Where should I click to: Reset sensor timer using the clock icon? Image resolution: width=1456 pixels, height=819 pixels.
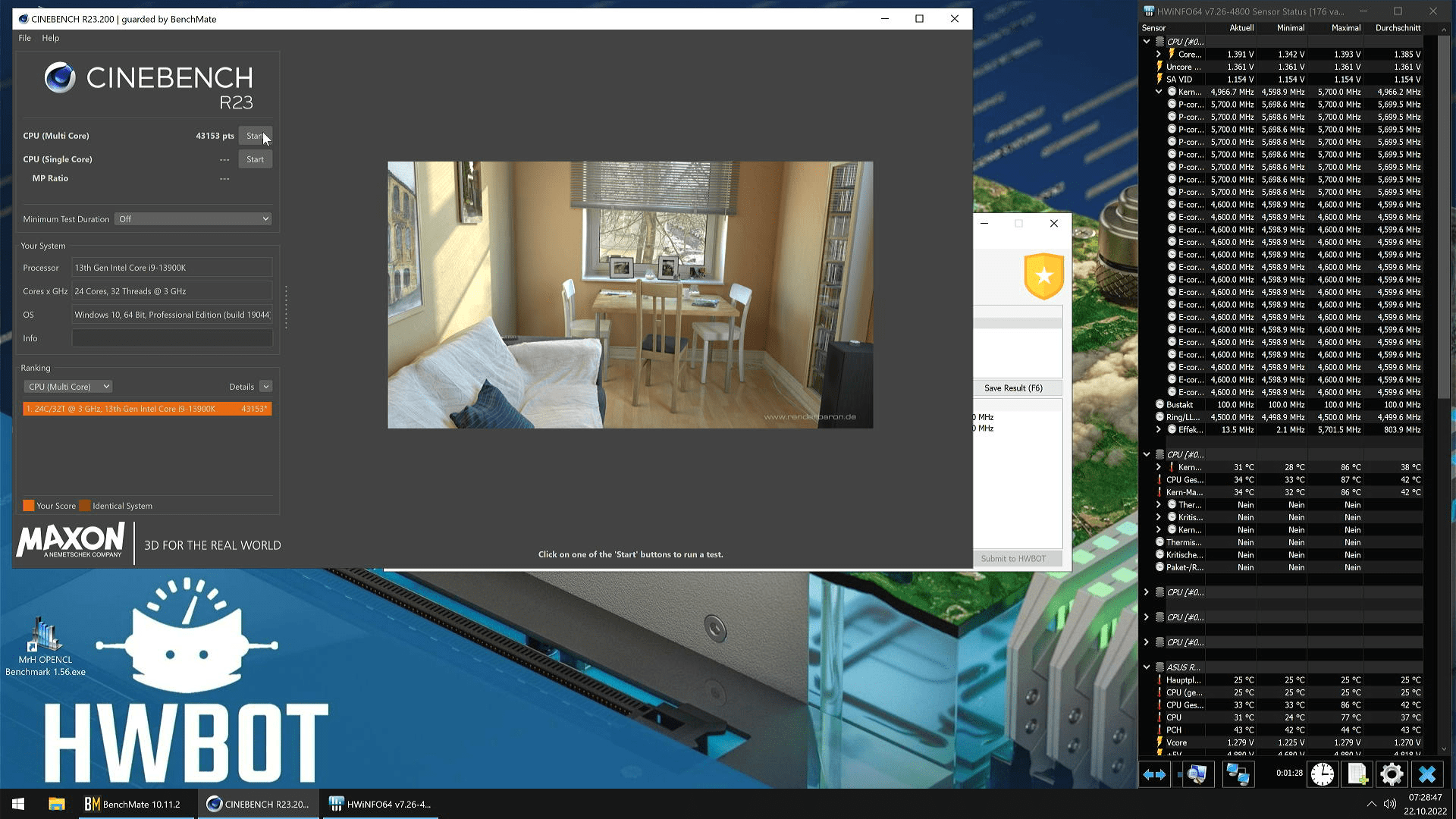pyautogui.click(x=1323, y=774)
